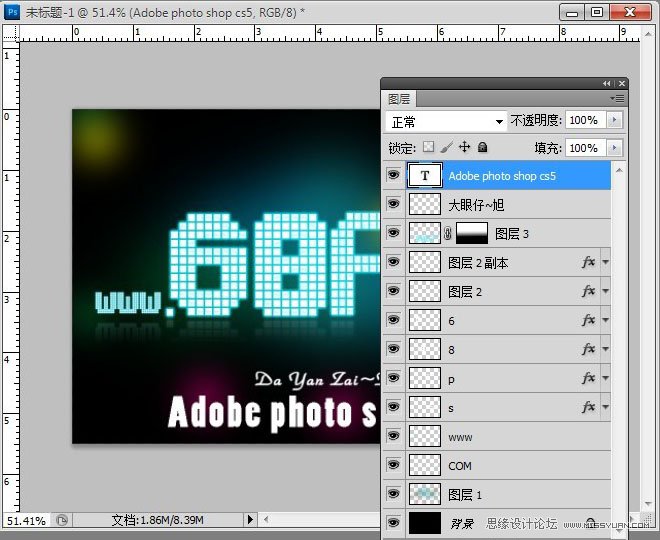Viewport: 660px width, 540px height.
Task: Click the fx icon on 图层 2
Action: [588, 291]
